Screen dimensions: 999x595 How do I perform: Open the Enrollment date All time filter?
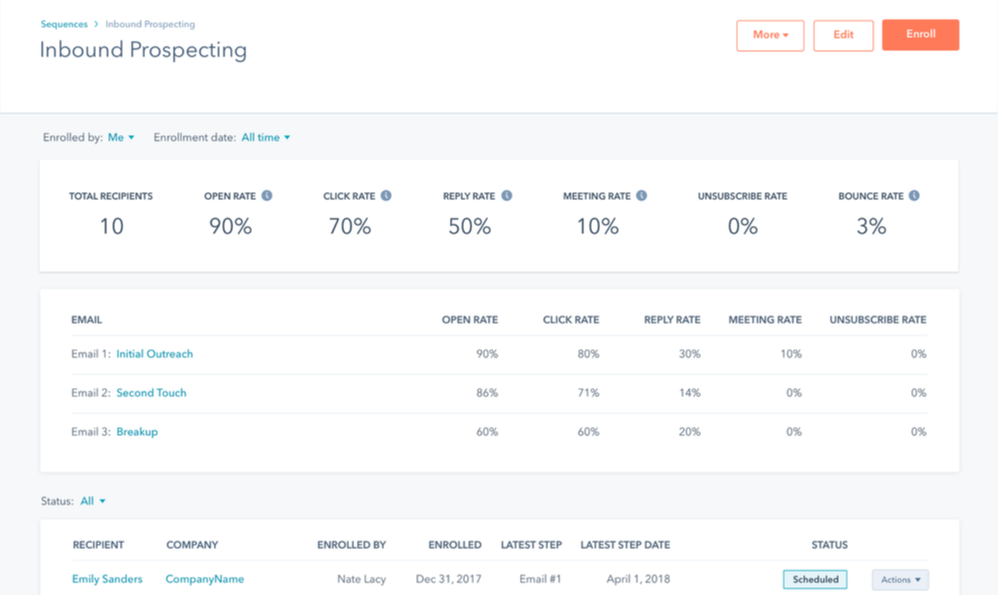click(x=264, y=137)
